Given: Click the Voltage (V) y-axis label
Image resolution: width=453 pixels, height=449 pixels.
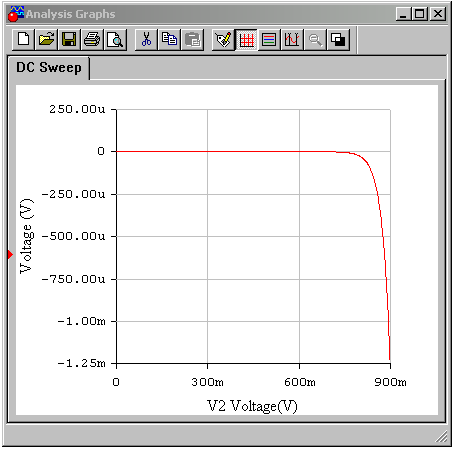Looking at the screenshot, I should click(27, 236).
